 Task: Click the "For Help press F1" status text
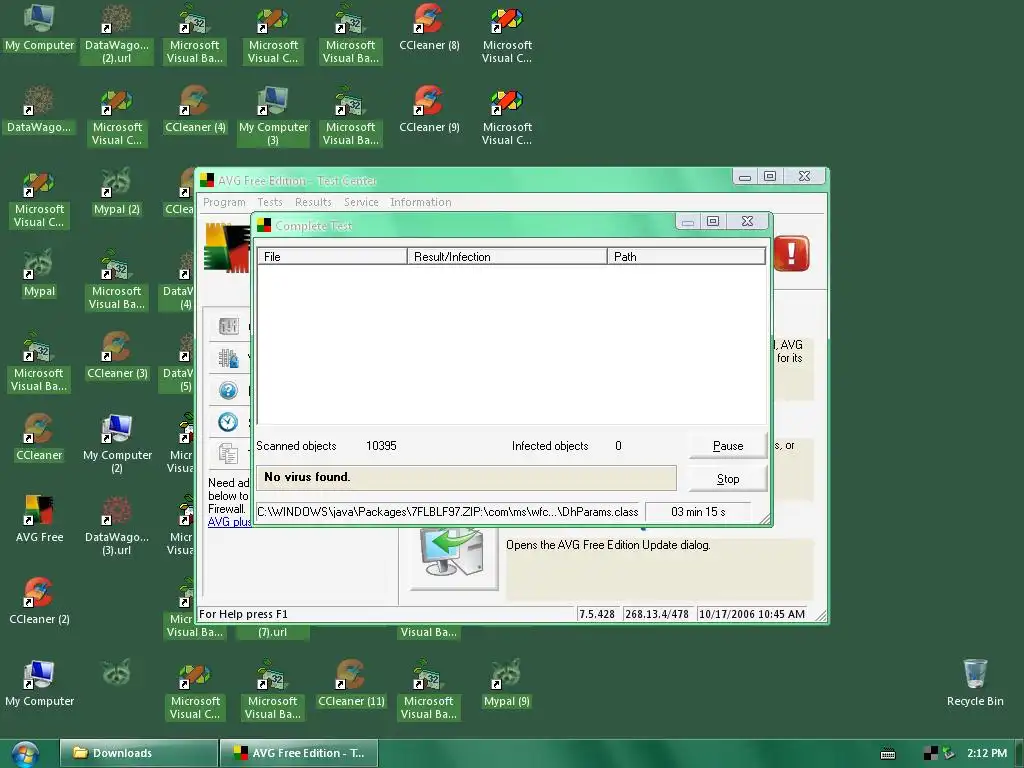[x=243, y=614]
